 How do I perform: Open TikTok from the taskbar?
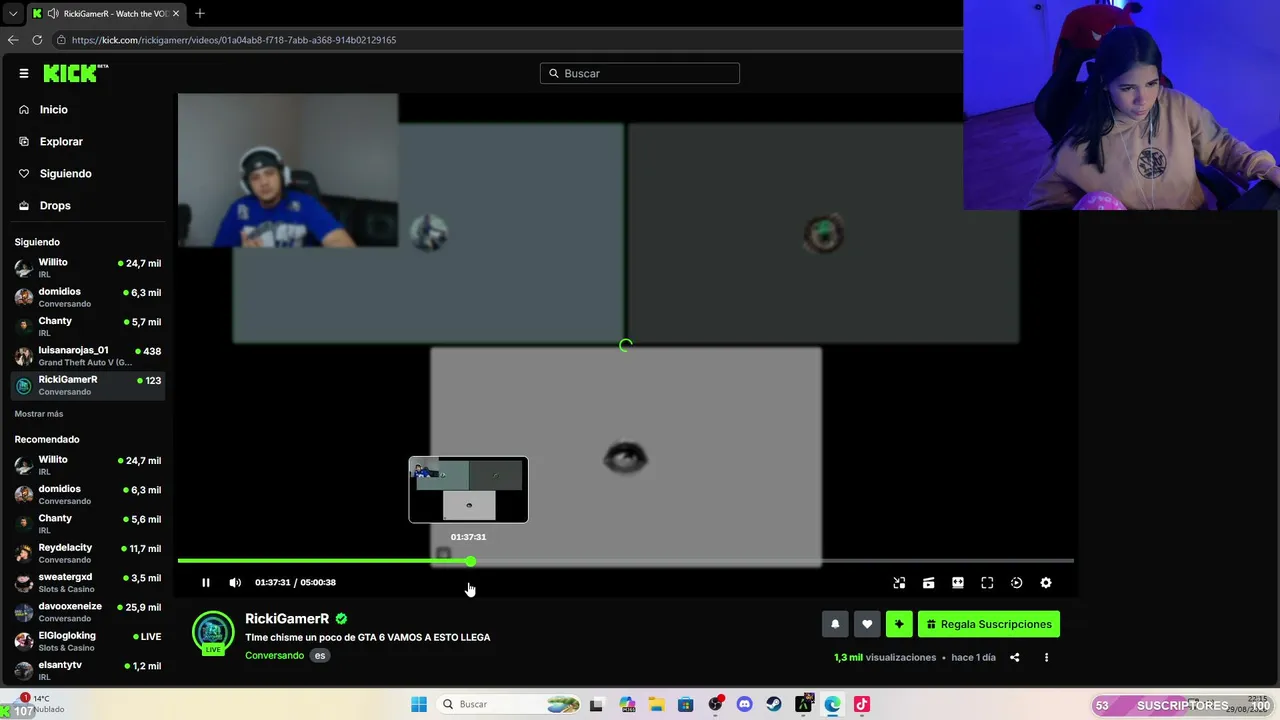(x=862, y=705)
